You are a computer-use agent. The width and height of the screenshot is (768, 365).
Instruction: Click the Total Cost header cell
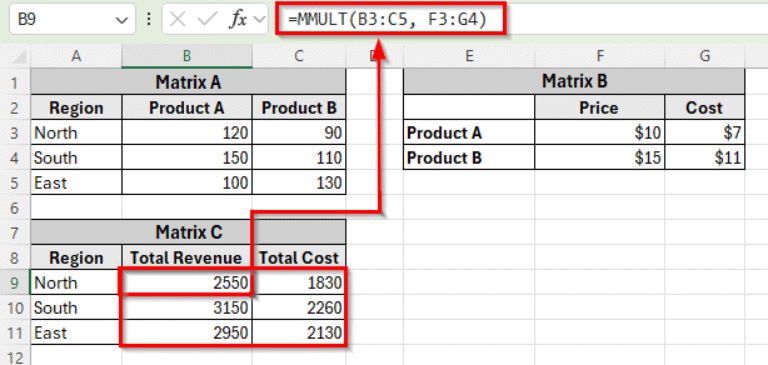(x=299, y=258)
